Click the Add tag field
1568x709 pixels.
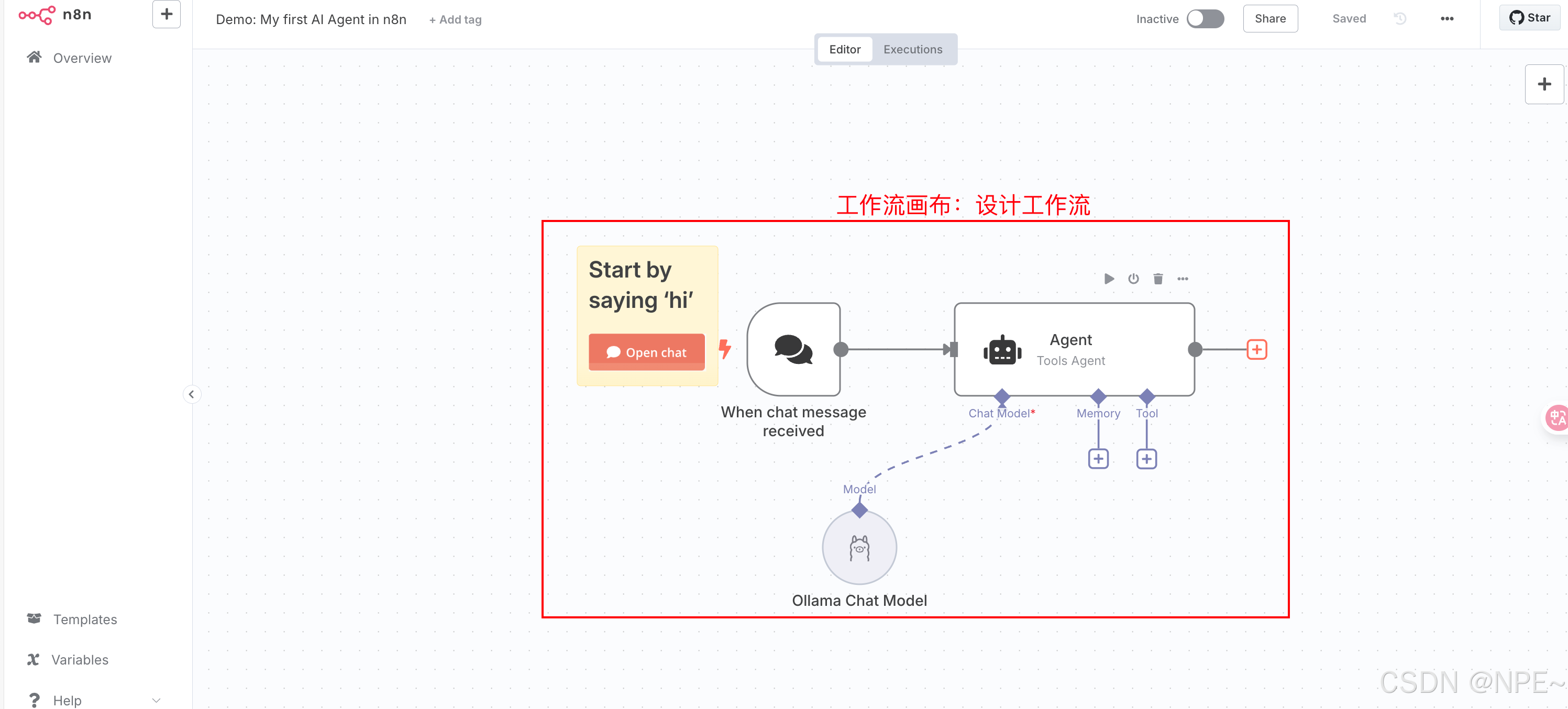(x=455, y=19)
